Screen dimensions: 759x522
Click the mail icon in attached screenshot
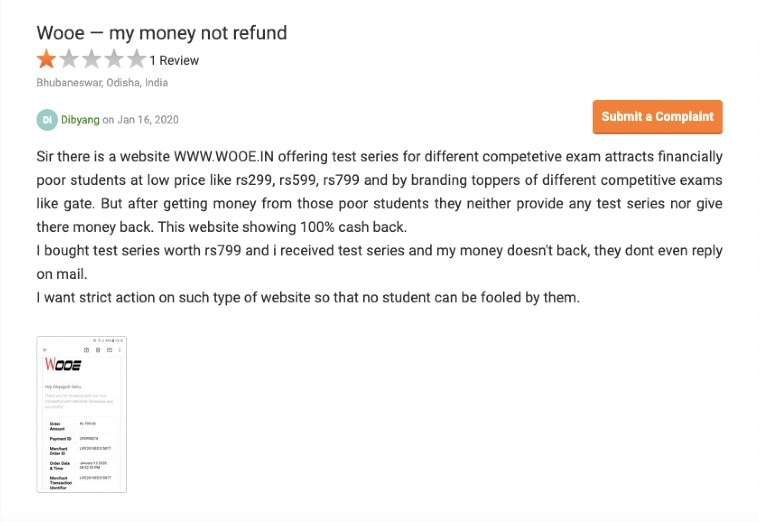tap(109, 350)
